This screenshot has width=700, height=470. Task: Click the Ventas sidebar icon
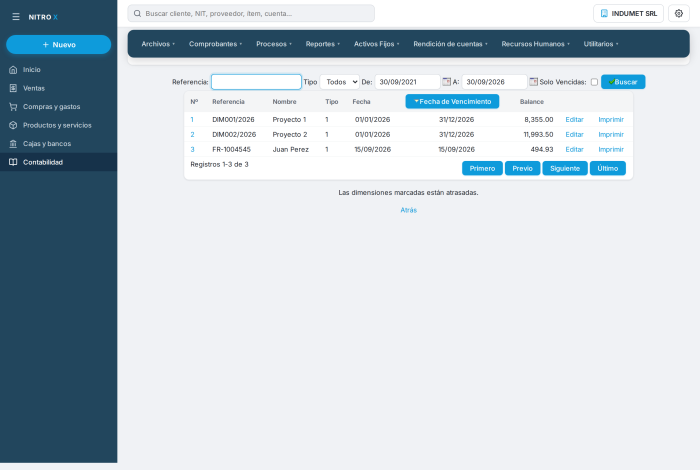pyautogui.click(x=13, y=88)
